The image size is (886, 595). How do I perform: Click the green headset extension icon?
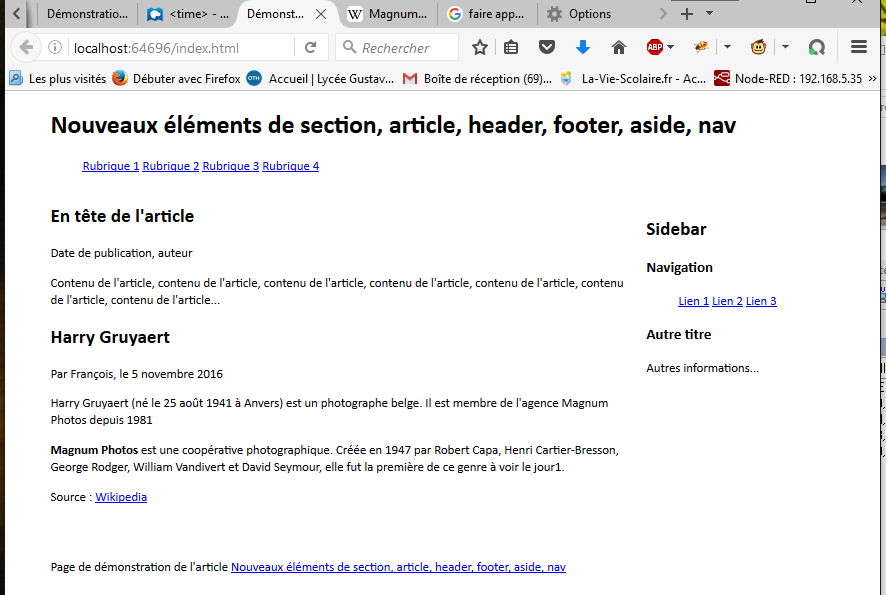(x=816, y=47)
